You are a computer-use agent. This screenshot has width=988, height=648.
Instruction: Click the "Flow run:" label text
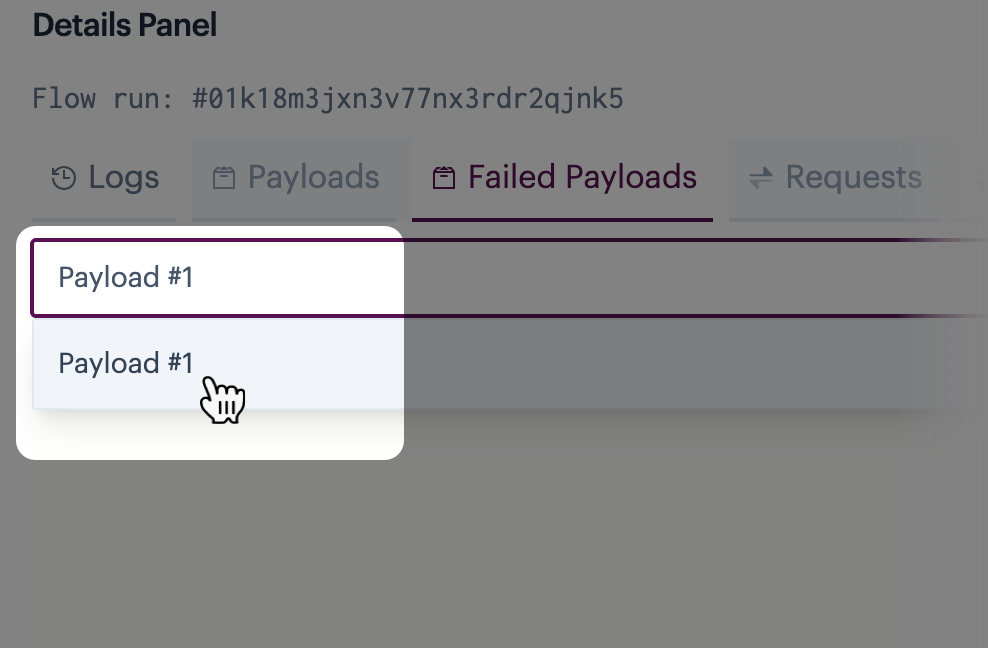coord(103,99)
